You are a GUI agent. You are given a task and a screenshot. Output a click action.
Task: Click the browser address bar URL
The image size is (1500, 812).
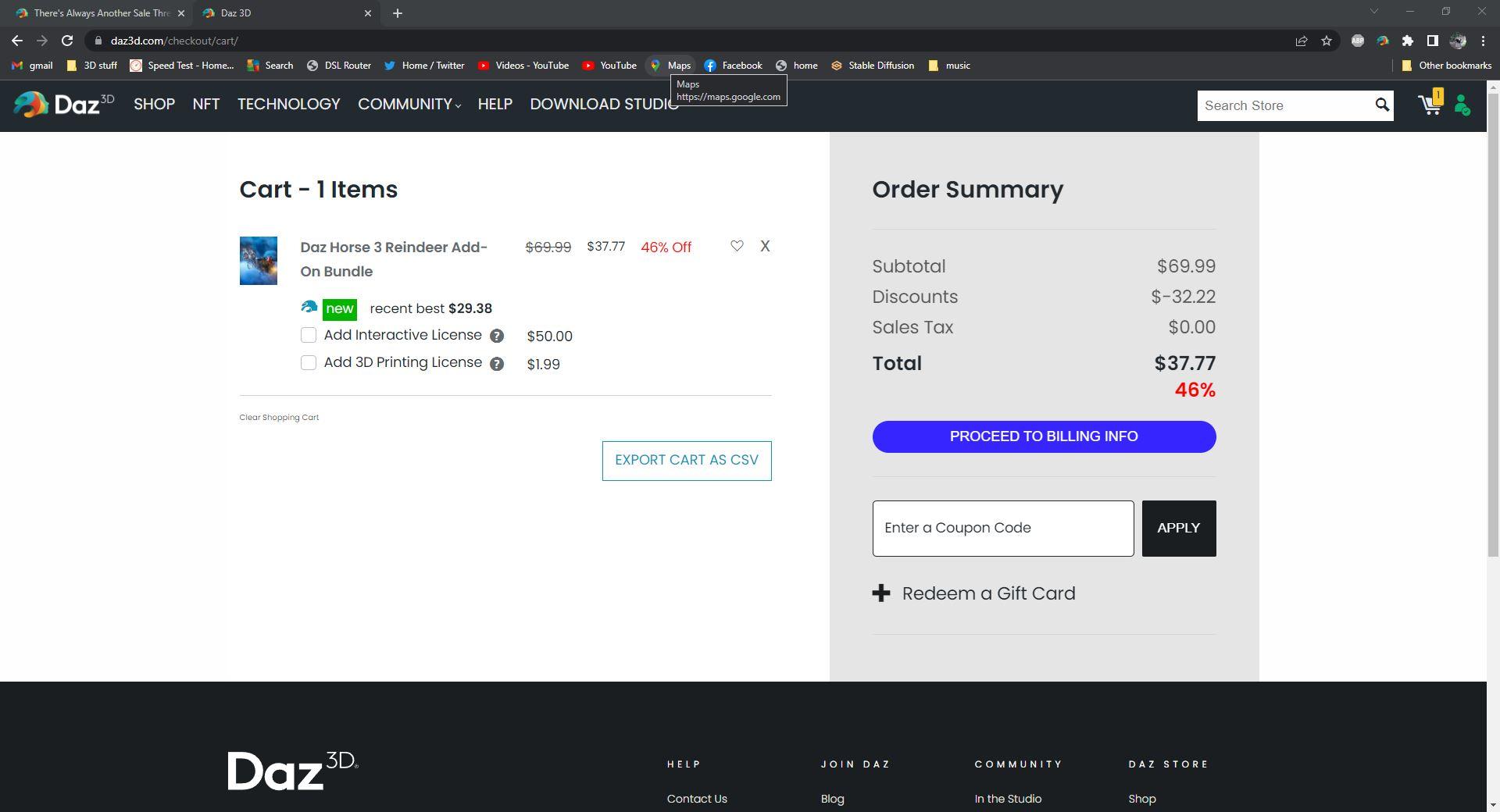click(173, 41)
